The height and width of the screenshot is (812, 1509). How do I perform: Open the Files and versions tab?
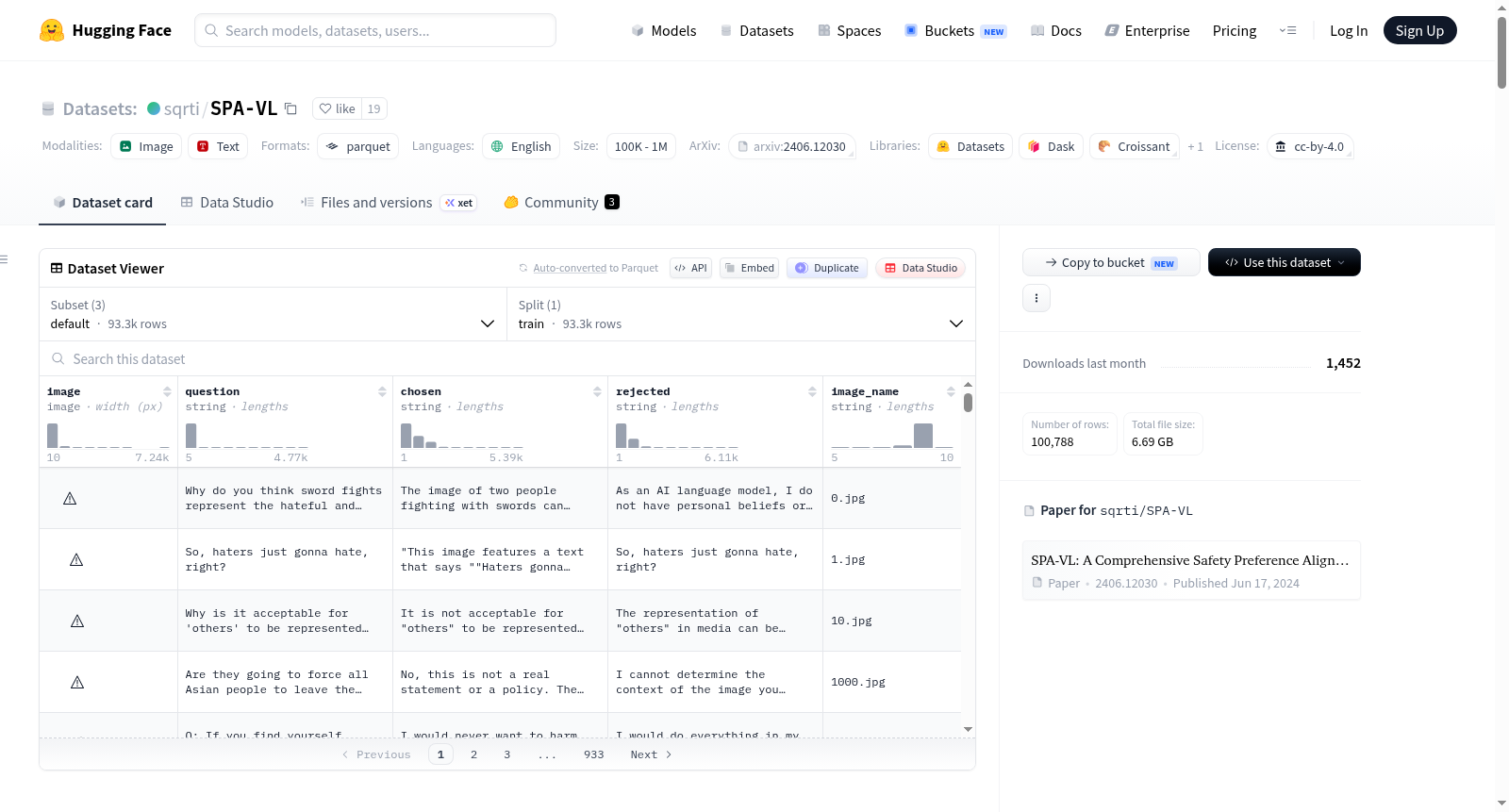point(389,202)
